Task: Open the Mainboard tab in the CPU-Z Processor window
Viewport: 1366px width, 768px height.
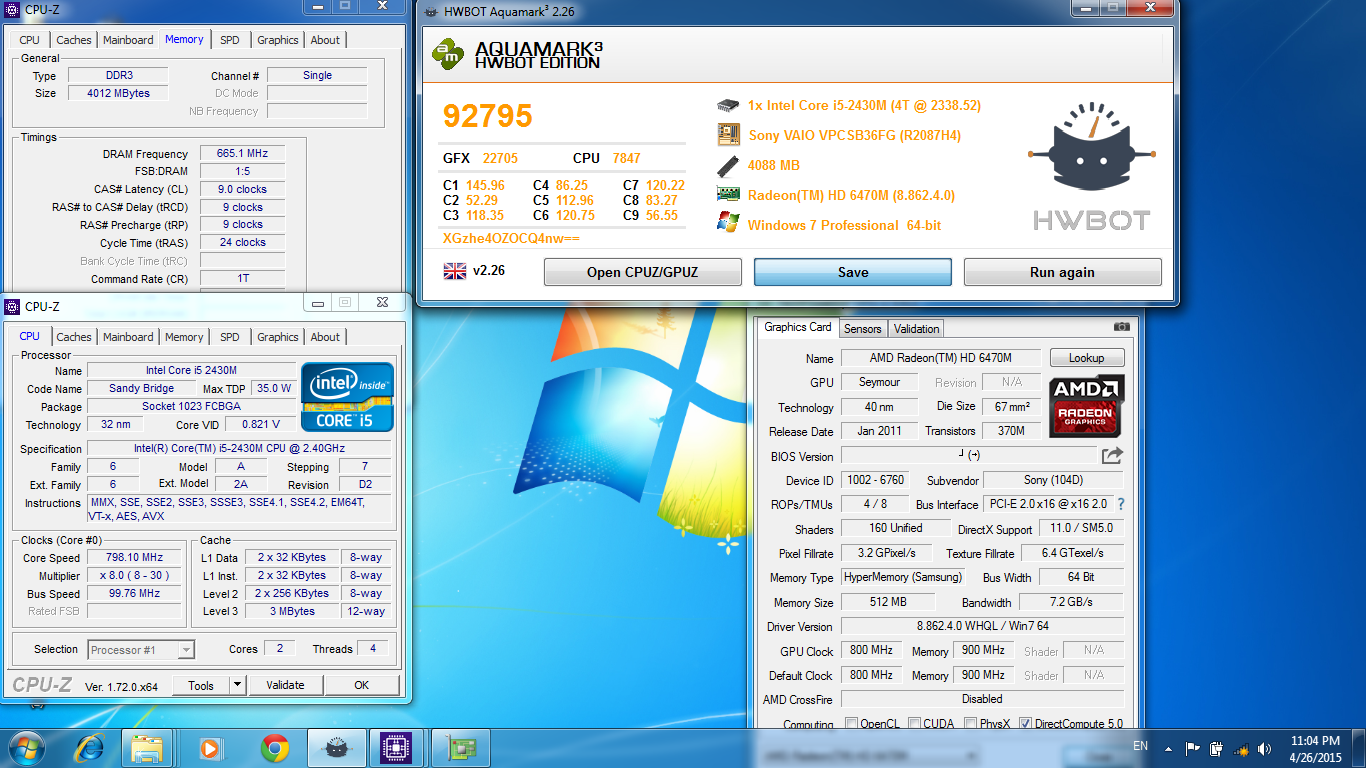Action: tap(129, 337)
